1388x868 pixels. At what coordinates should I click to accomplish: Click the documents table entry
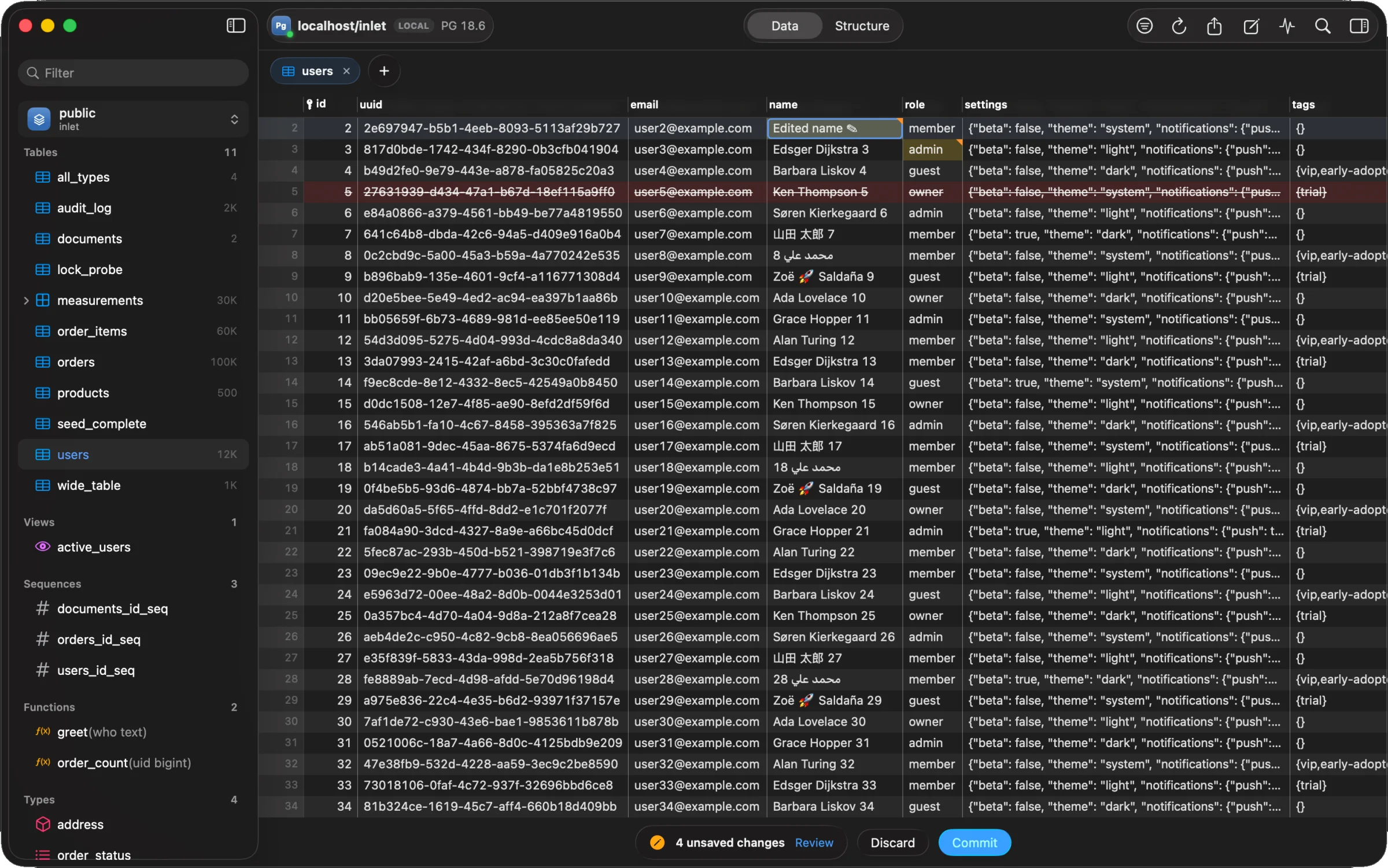(x=134, y=239)
